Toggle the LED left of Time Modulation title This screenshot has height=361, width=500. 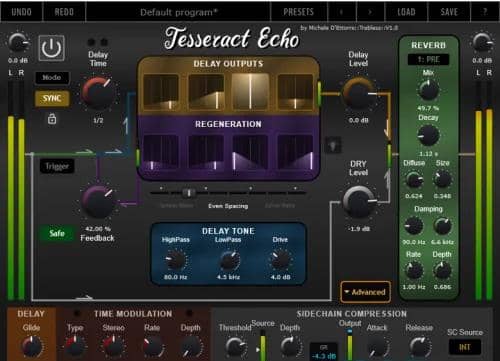pyautogui.click(x=77, y=313)
